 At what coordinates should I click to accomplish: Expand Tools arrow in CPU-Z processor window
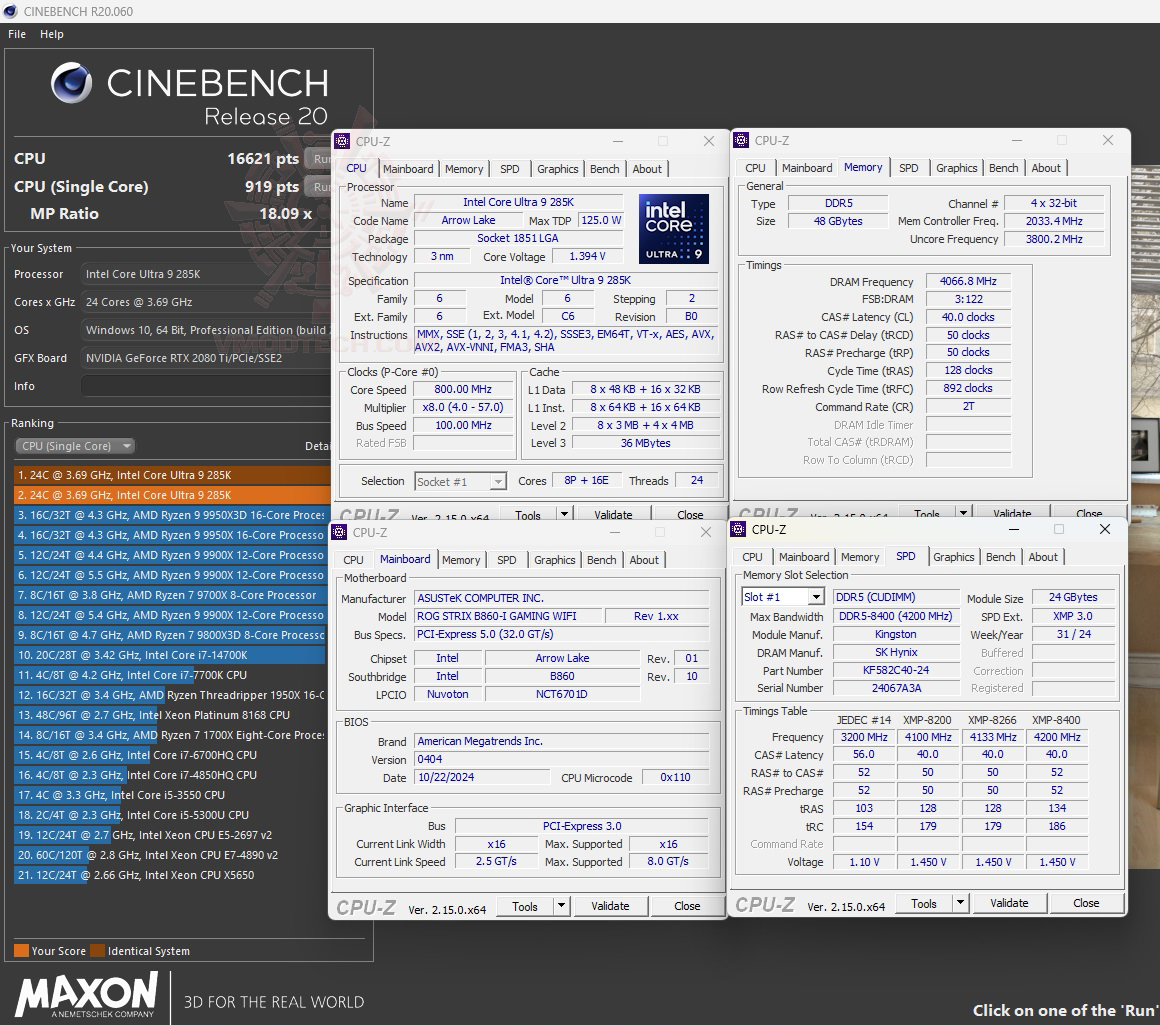point(564,514)
